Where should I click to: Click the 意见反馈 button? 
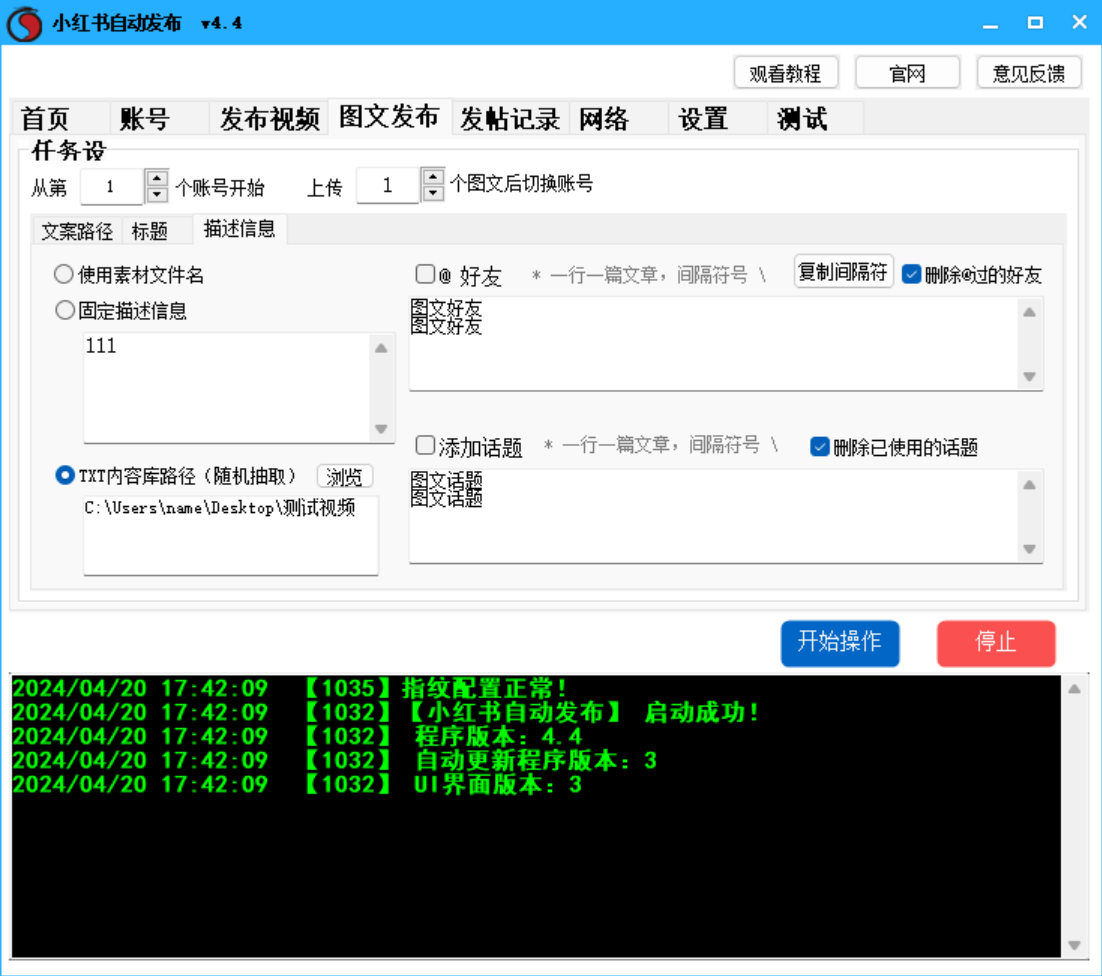point(1029,73)
